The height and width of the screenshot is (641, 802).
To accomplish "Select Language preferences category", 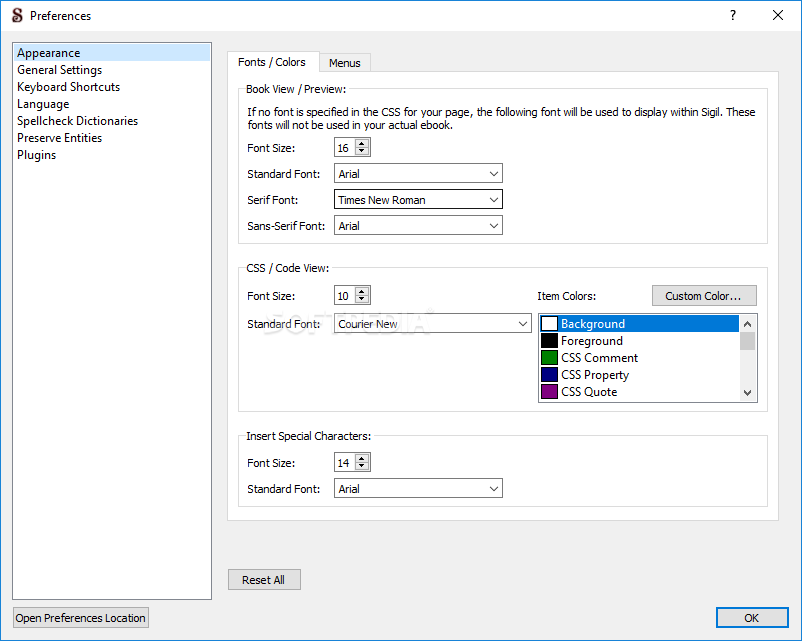I will pyautogui.click(x=112, y=103).
